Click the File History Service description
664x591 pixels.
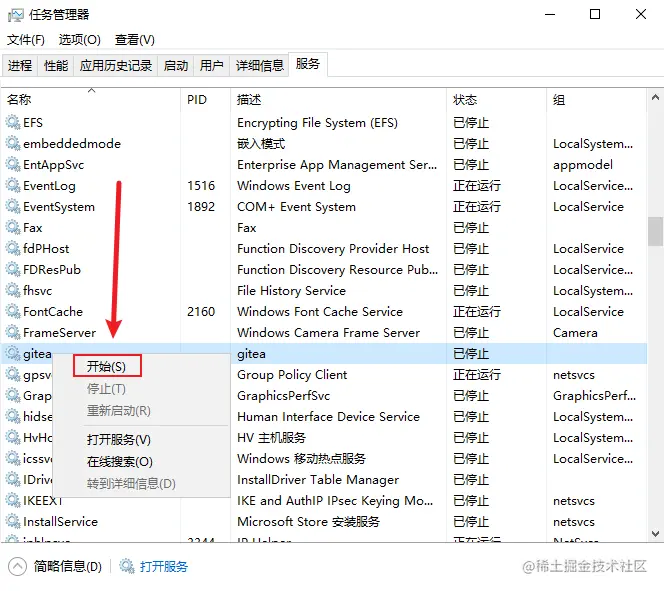tap(291, 291)
